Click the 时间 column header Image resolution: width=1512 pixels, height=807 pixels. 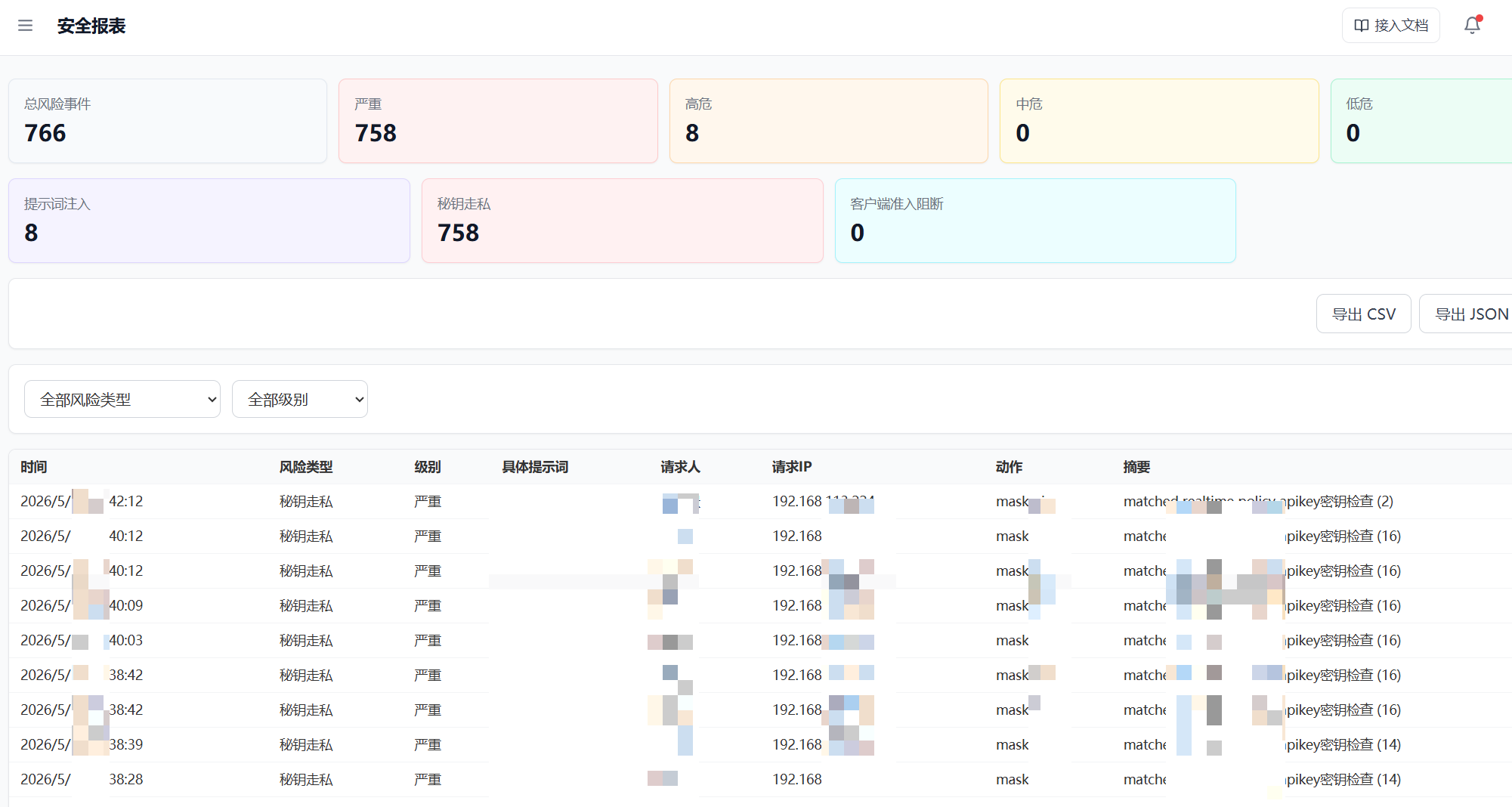[34, 467]
